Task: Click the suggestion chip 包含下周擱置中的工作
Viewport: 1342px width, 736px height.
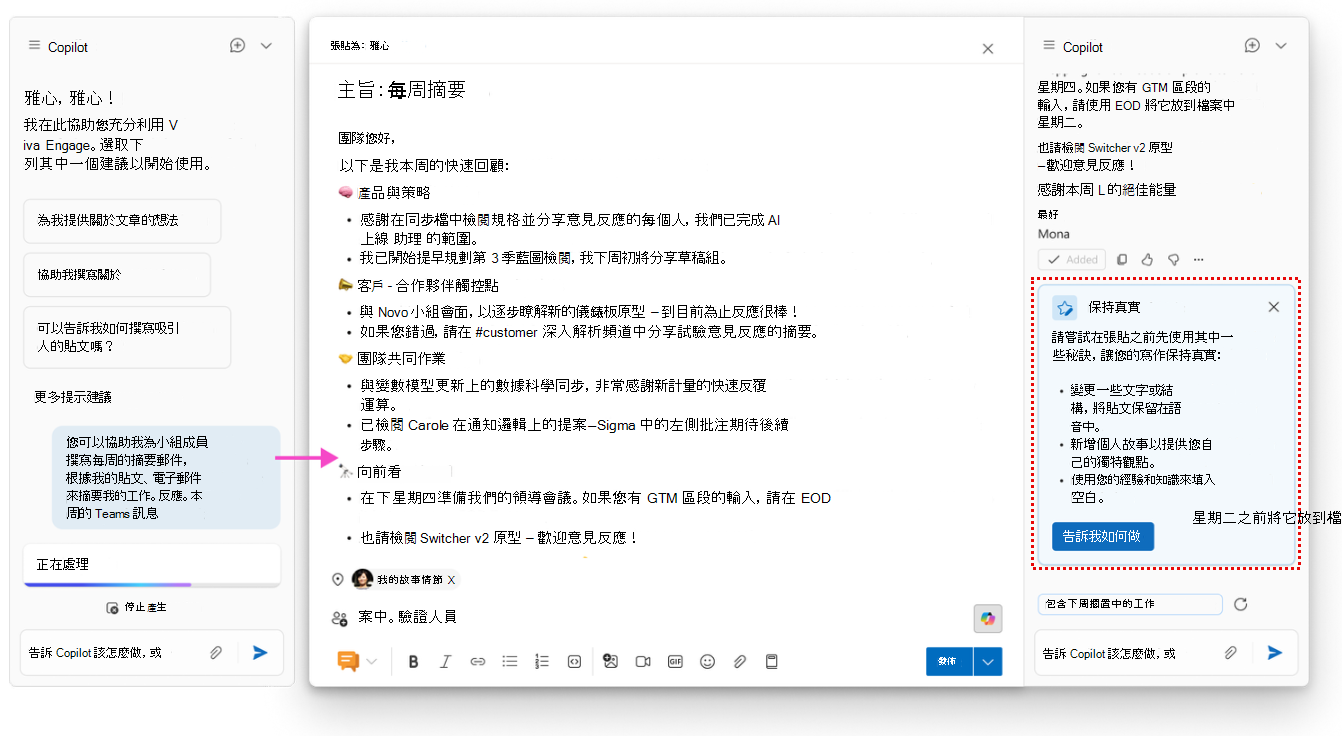Action: [1130, 604]
